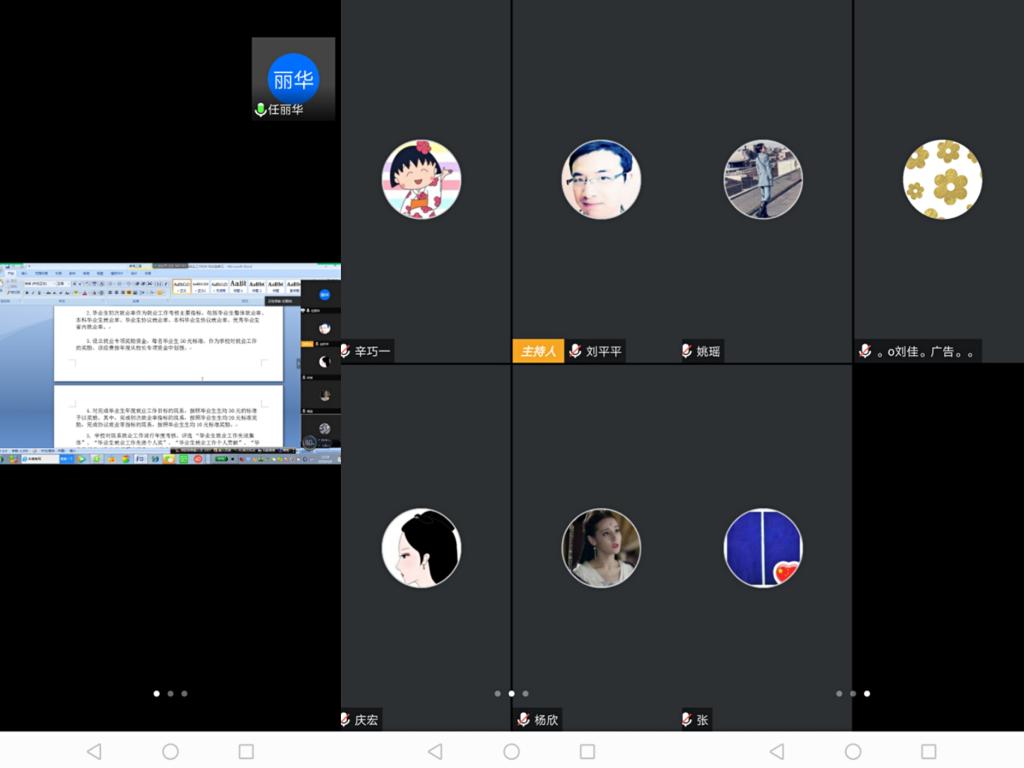This screenshot has width=1024, height=768.
Task: Select 辛巧一's cartoon girl avatar
Action: (x=421, y=179)
